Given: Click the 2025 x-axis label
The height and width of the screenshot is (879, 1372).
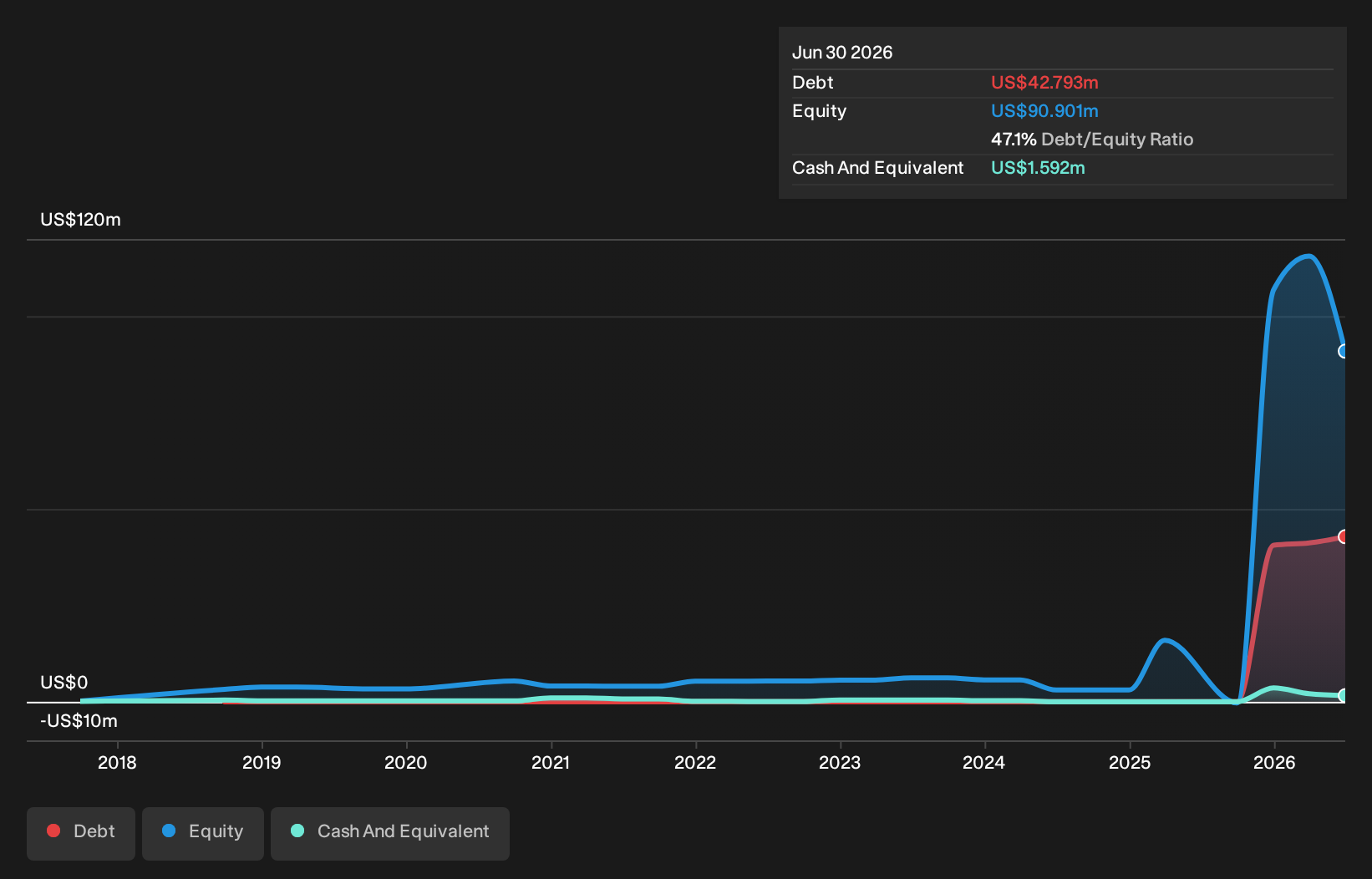Looking at the screenshot, I should (1130, 762).
